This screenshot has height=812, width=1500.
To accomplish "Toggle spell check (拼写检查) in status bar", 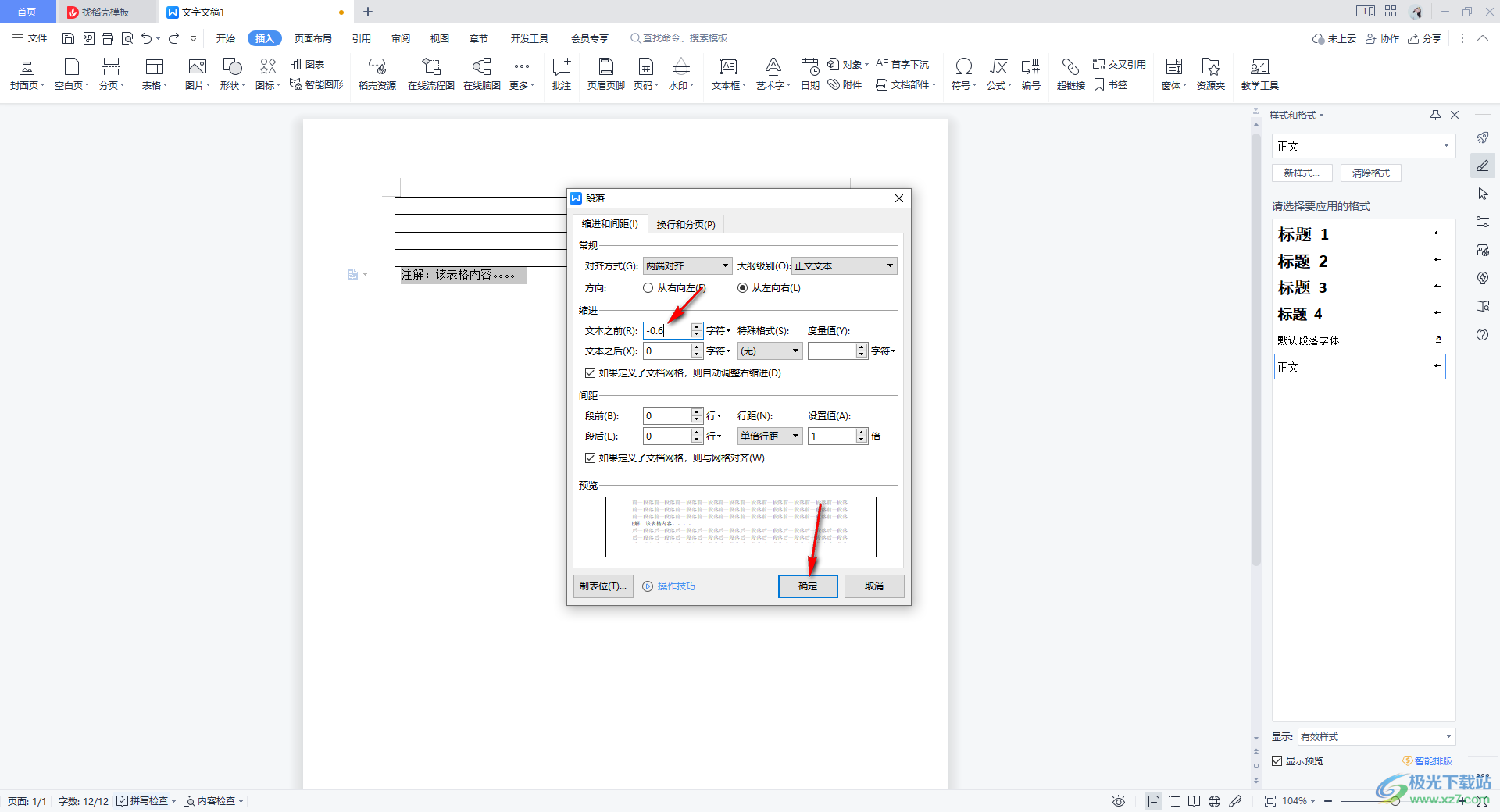I will coord(142,801).
